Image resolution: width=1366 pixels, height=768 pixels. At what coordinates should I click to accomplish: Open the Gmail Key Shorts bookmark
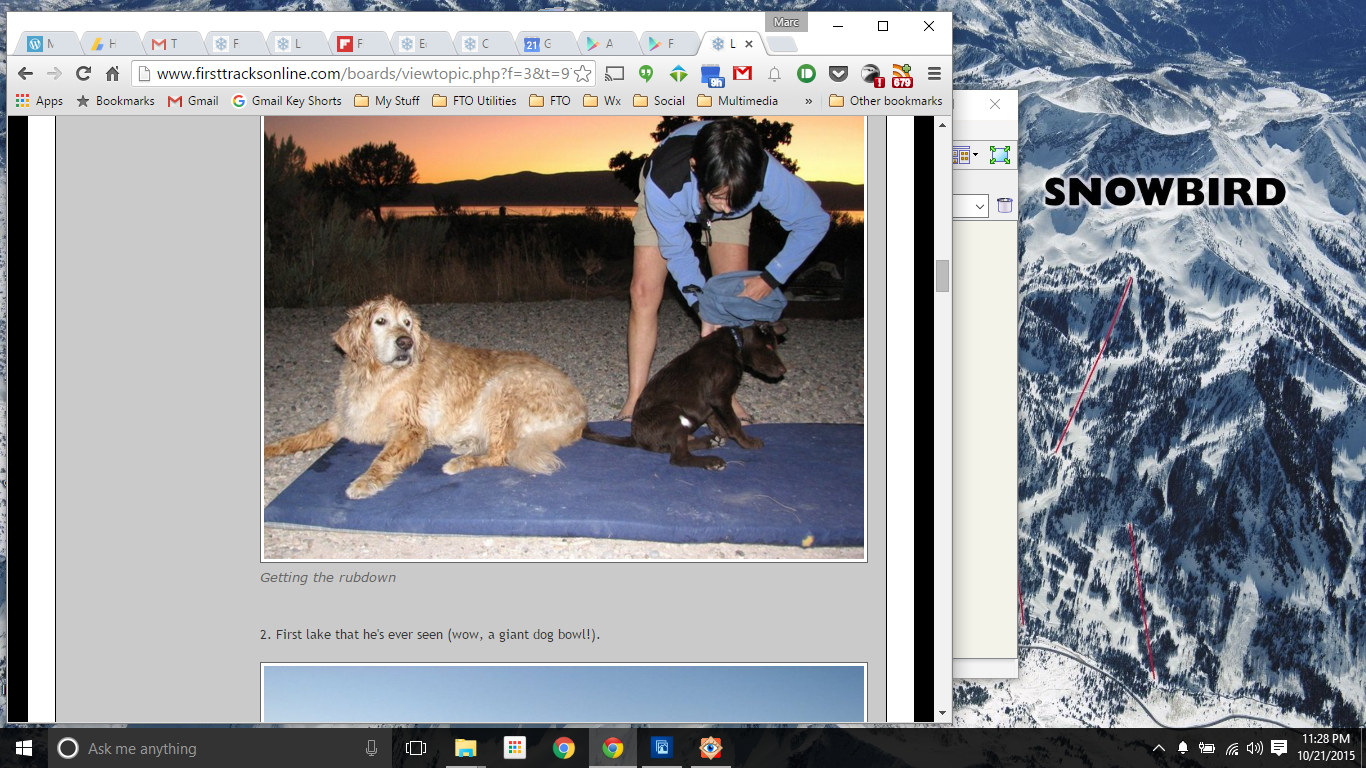click(287, 101)
